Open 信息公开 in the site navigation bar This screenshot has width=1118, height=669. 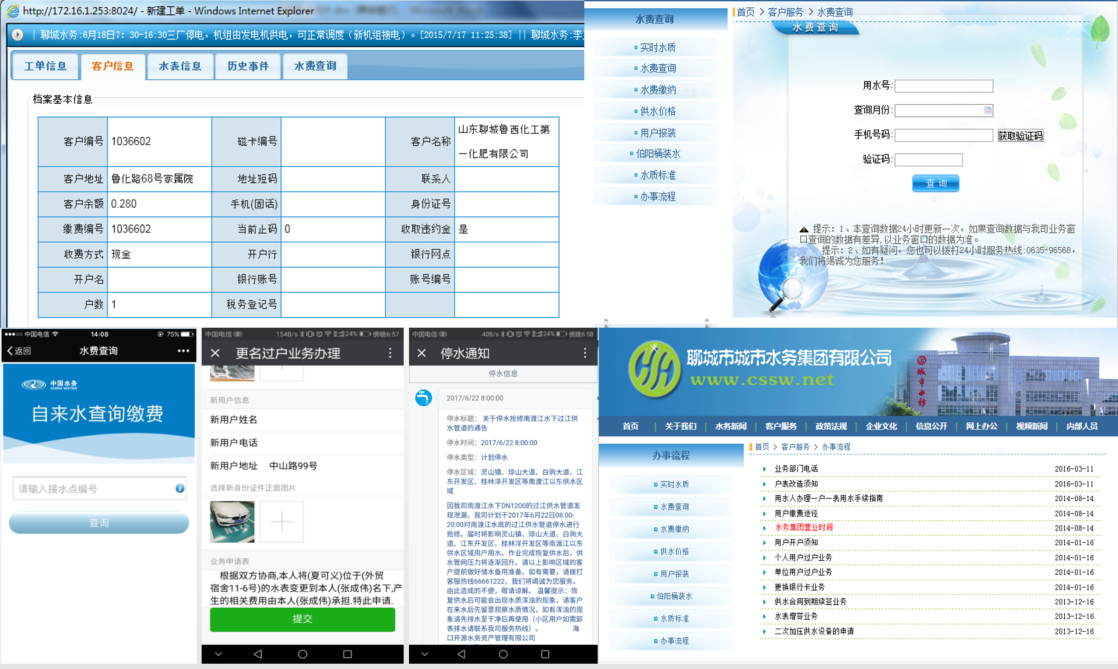pyautogui.click(x=931, y=427)
